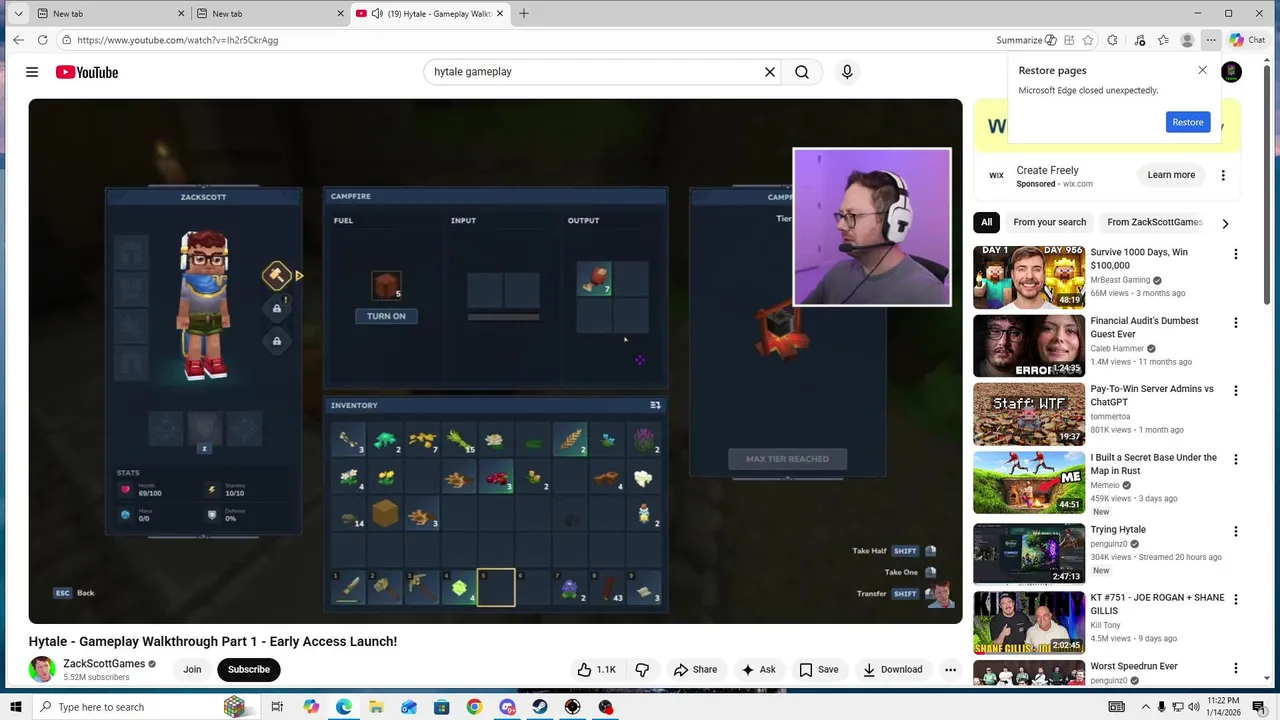1280x720 pixels.
Task: Clear the search box text
Action: [770, 72]
